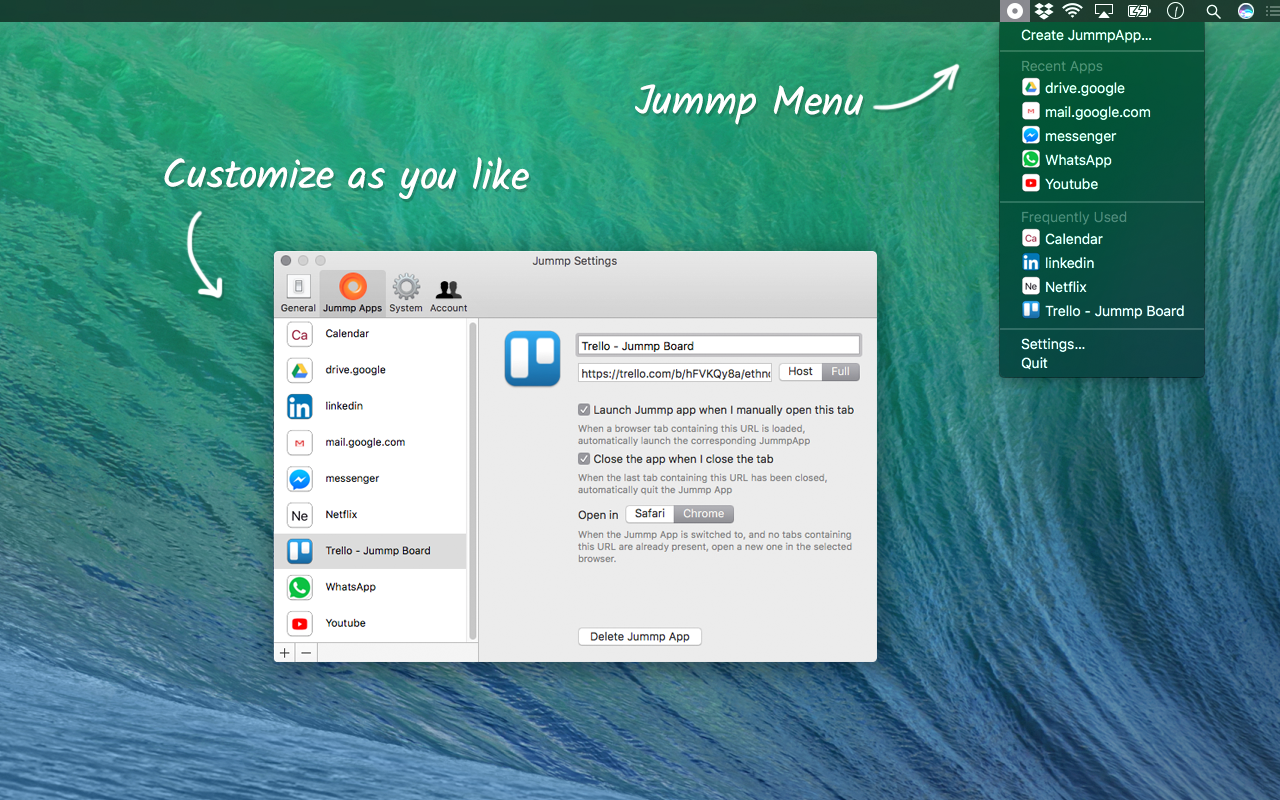The width and height of the screenshot is (1280, 800).
Task: Open the Wi-Fi status menu
Action: [x=1073, y=11]
